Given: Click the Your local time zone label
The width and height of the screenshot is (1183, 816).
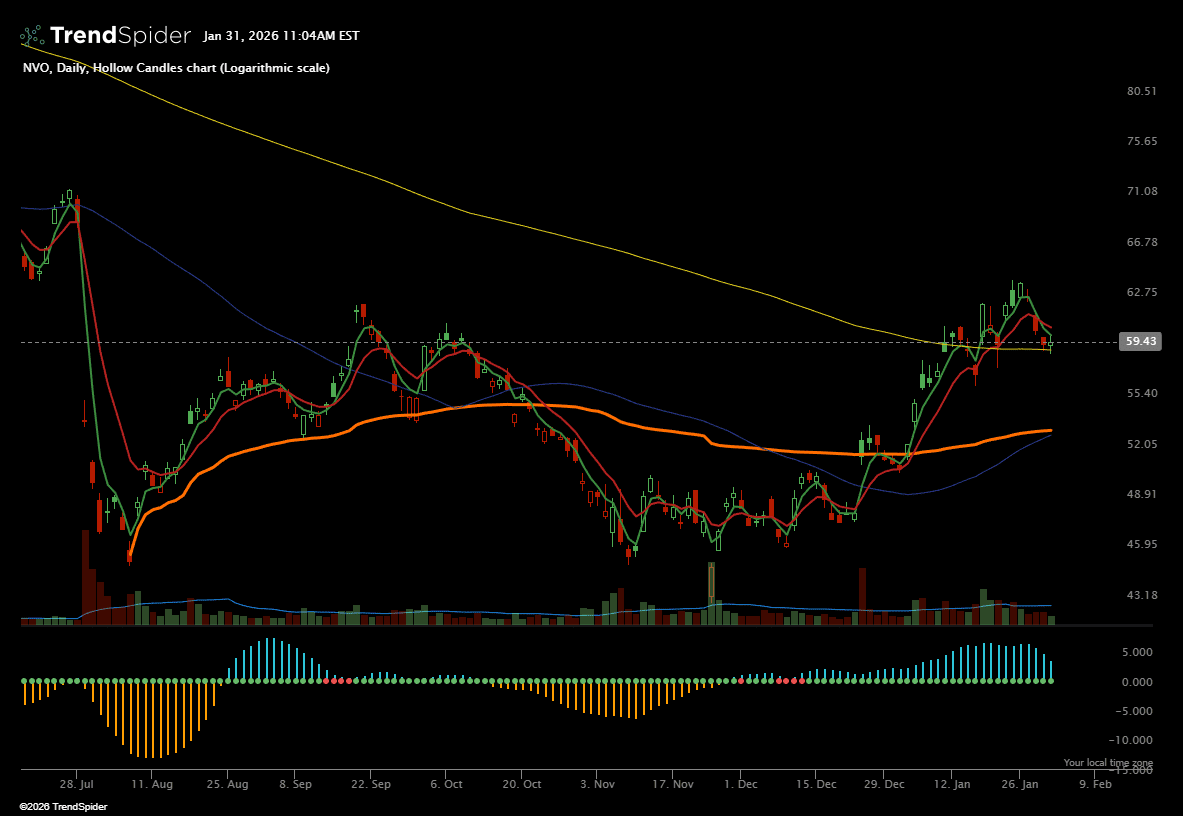Looking at the screenshot, I should point(1107,763).
